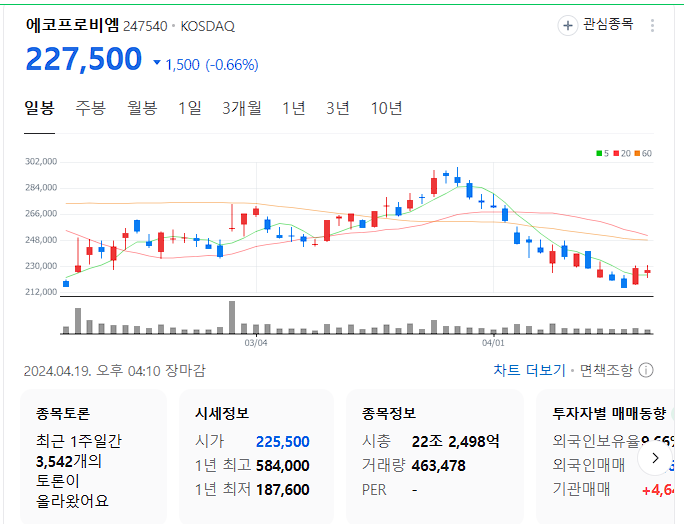Open the 투자자별 매매동향 card heading
Screen dimensions: 684x524
[x=609, y=413]
